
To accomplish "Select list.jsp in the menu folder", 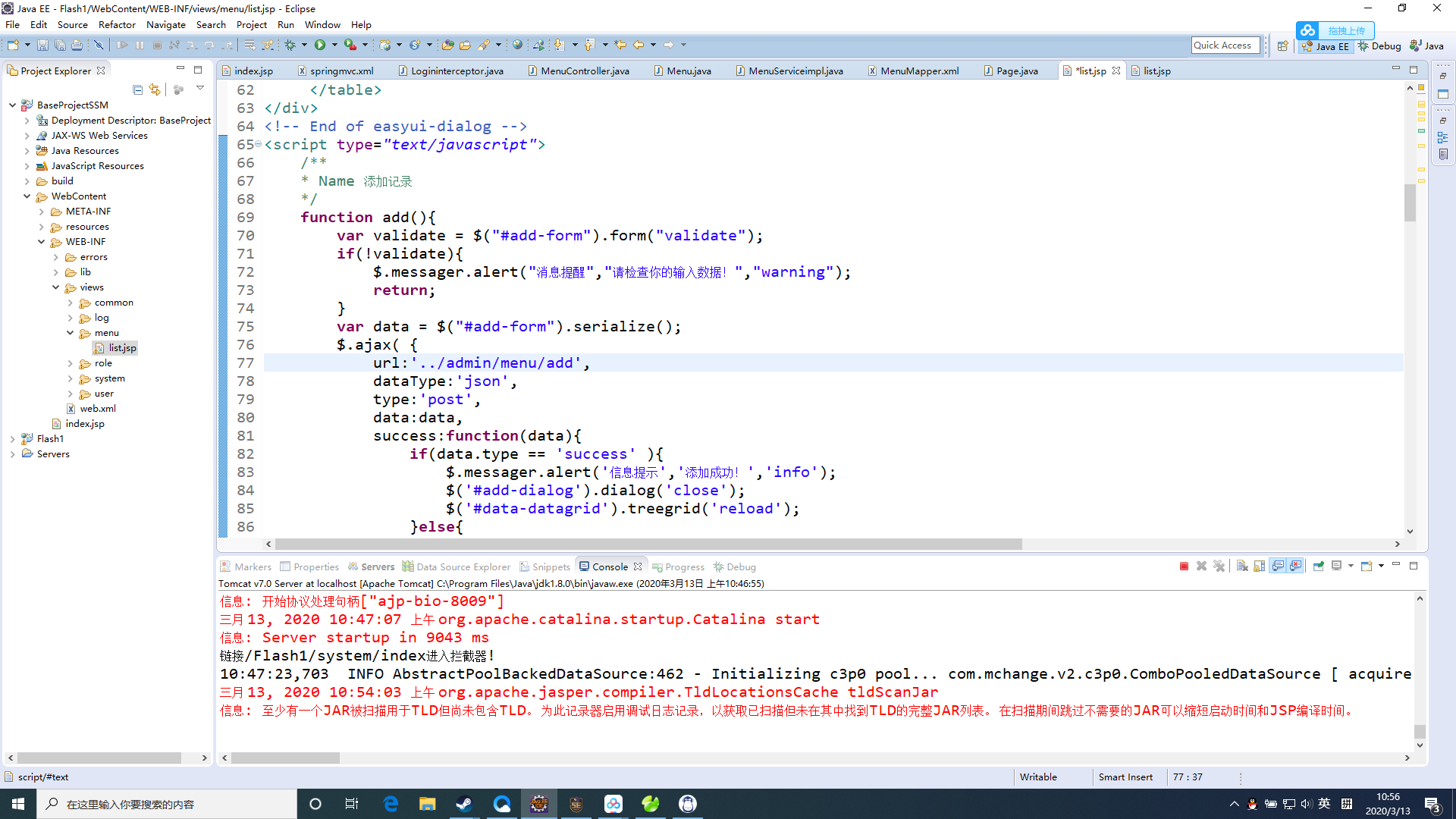I will pos(115,348).
